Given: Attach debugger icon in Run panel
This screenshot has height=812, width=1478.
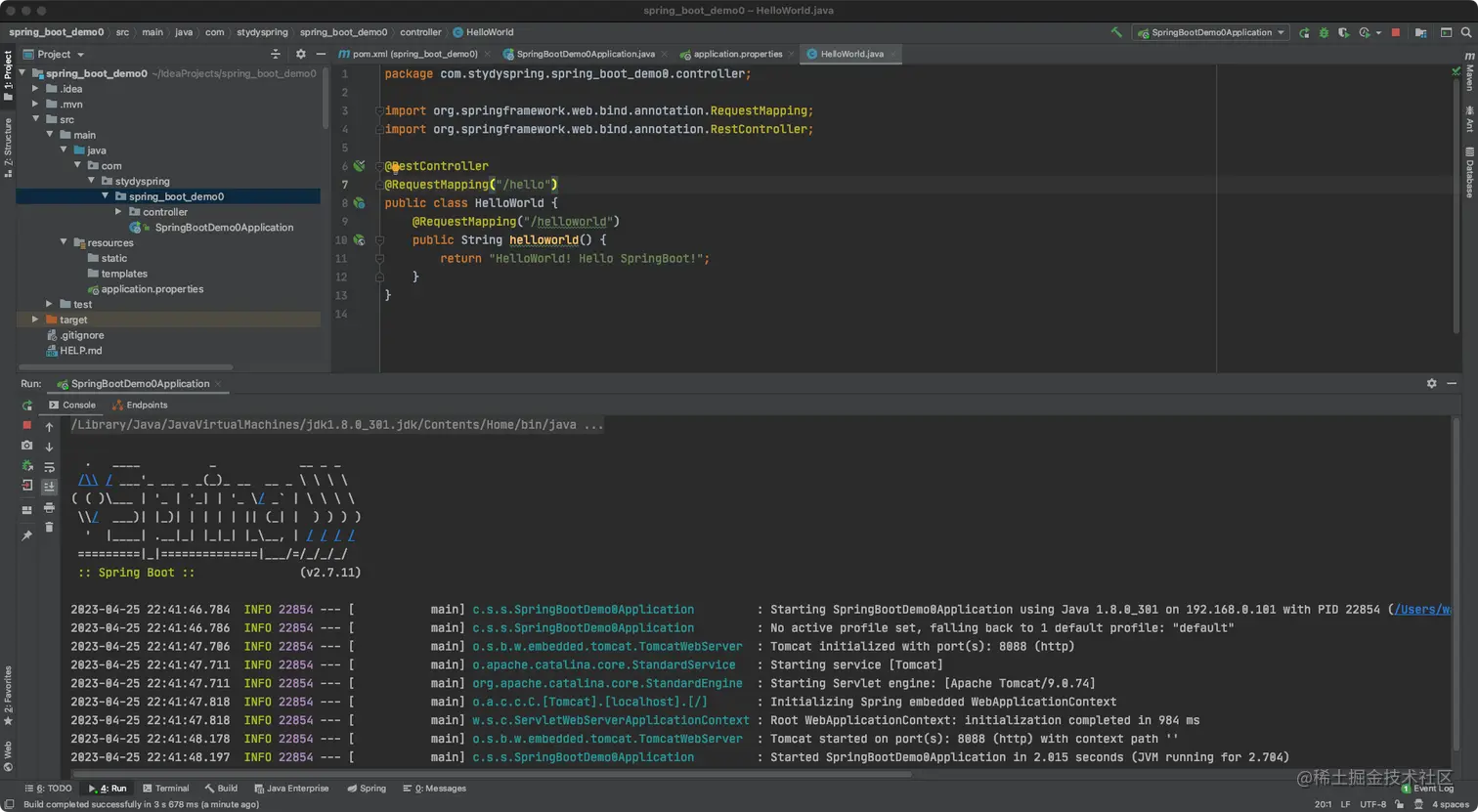Looking at the screenshot, I should tap(27, 466).
